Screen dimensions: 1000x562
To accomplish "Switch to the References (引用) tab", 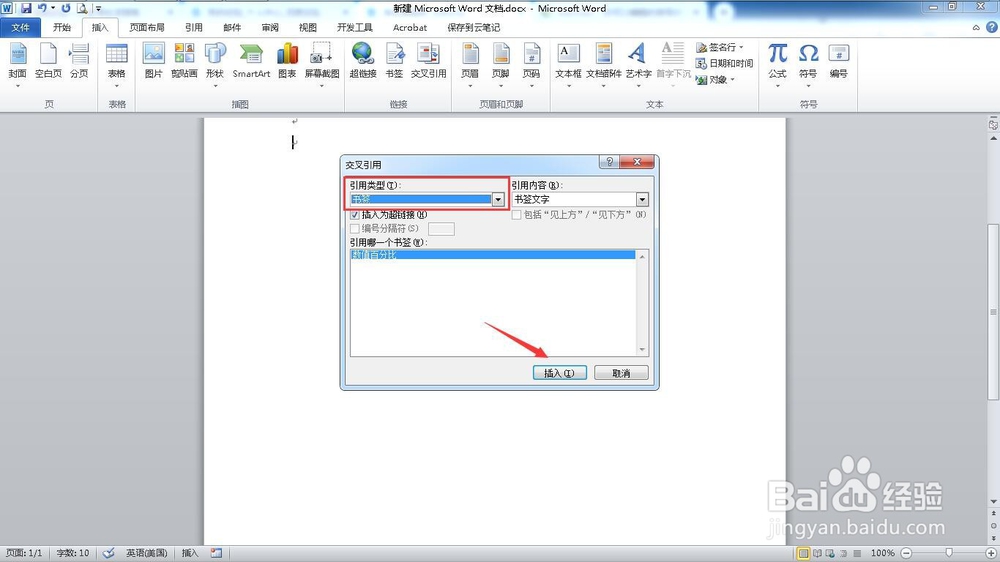I will (194, 27).
